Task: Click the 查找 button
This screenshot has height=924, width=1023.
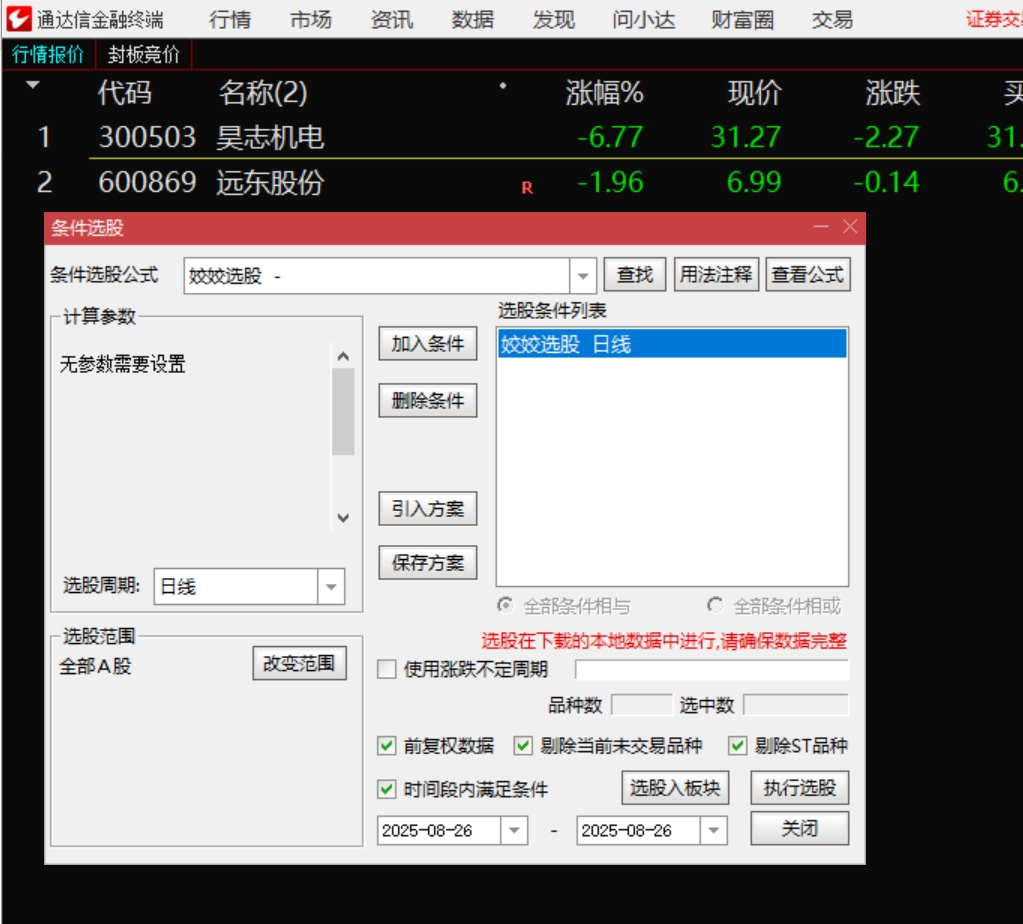Action: pos(634,274)
